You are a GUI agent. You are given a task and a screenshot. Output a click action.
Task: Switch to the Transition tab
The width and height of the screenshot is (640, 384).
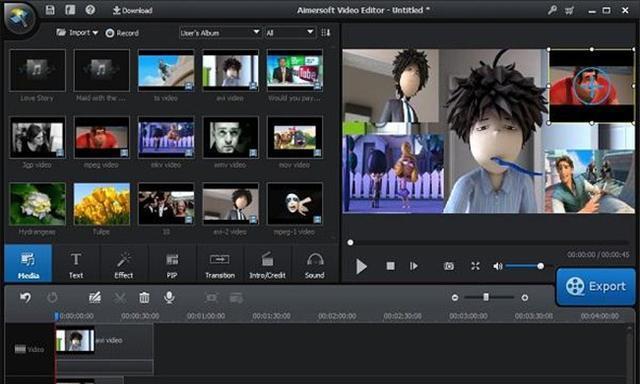(x=220, y=265)
